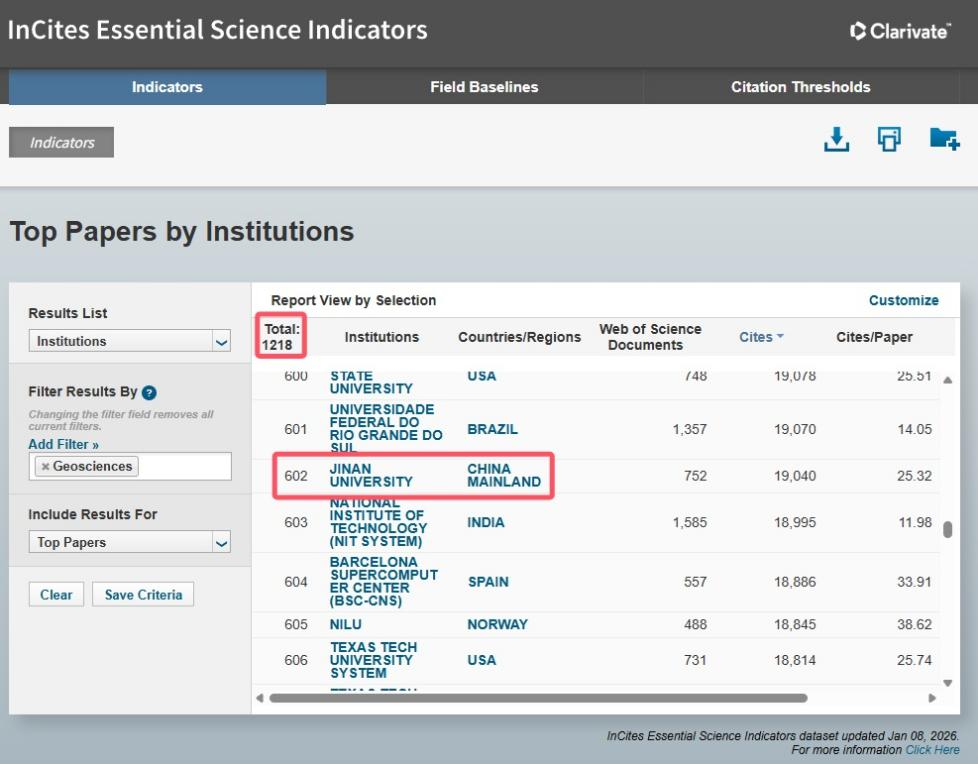Click the download report icon
This screenshot has width=978, height=764.
click(x=836, y=140)
